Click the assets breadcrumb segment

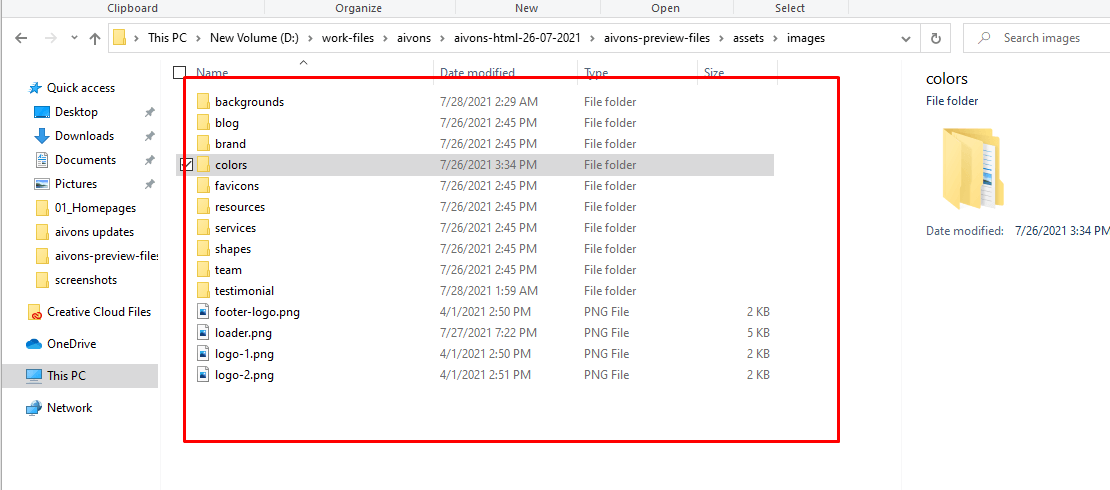coord(749,38)
